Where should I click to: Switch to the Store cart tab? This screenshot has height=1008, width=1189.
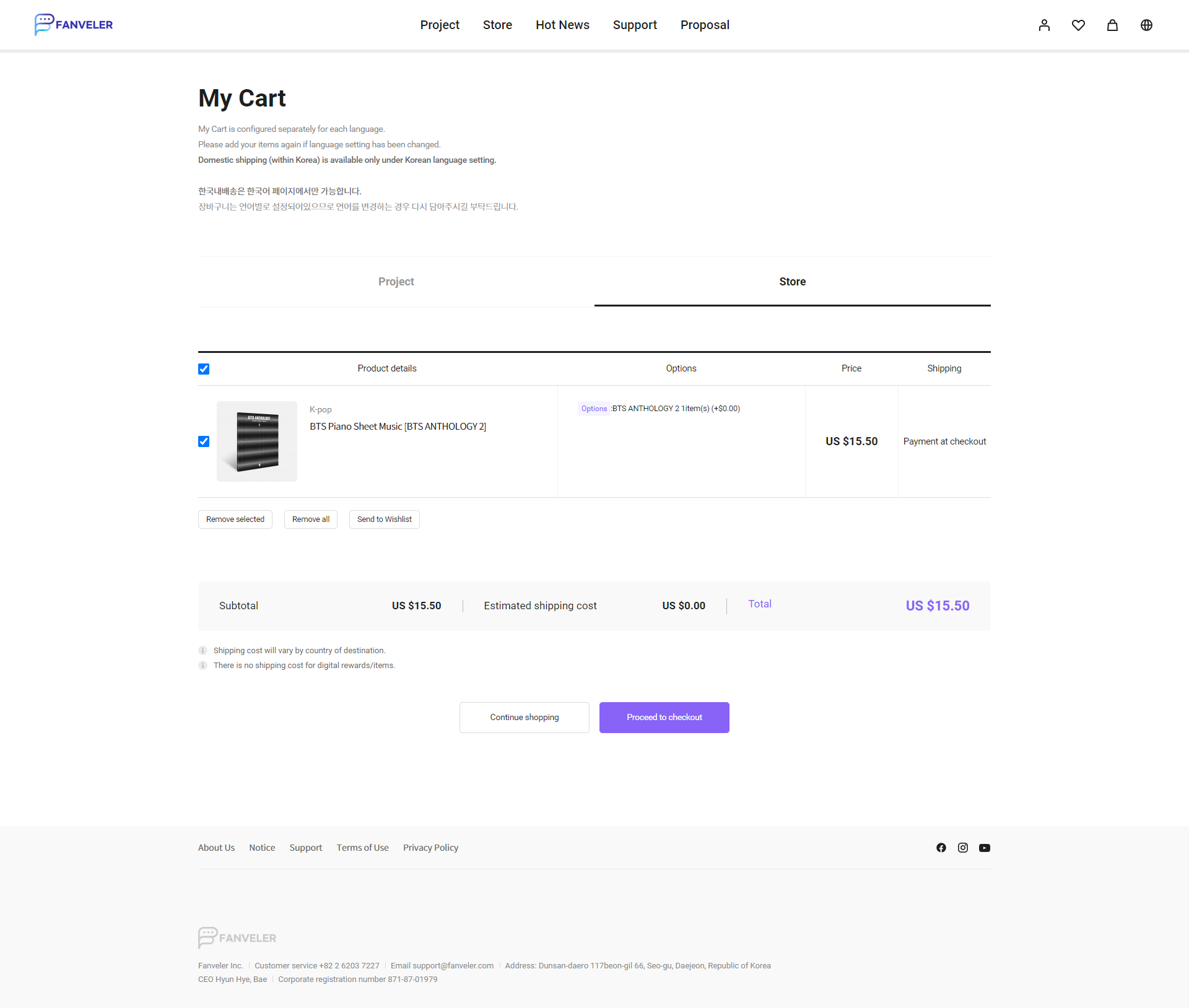[793, 282]
